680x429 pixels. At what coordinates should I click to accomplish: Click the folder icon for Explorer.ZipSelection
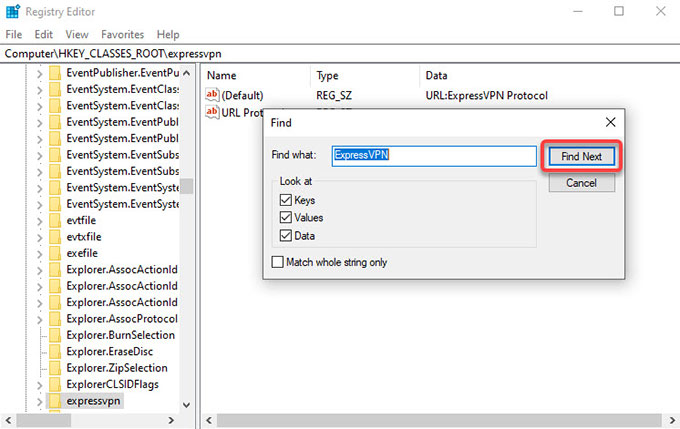[x=55, y=368]
